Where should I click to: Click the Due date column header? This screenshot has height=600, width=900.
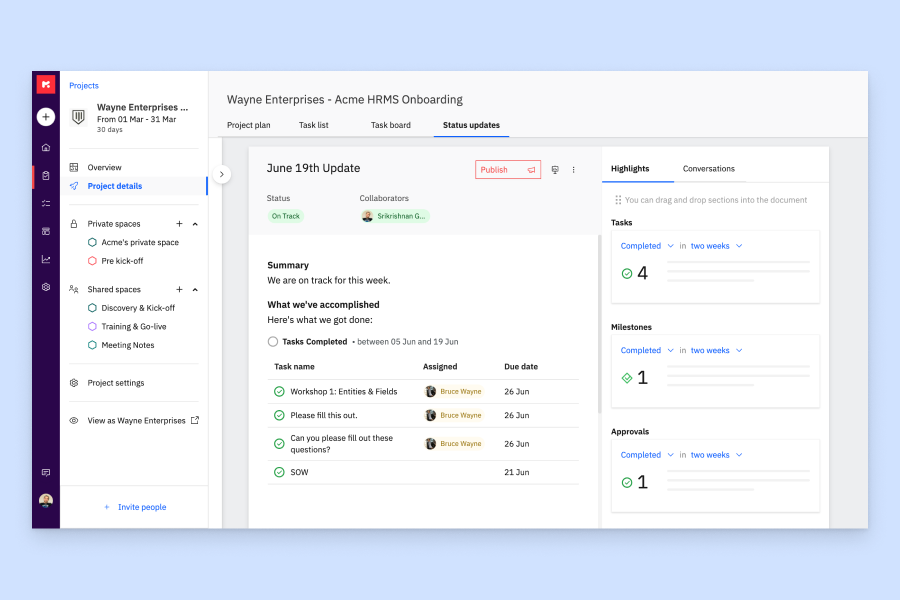click(x=521, y=366)
